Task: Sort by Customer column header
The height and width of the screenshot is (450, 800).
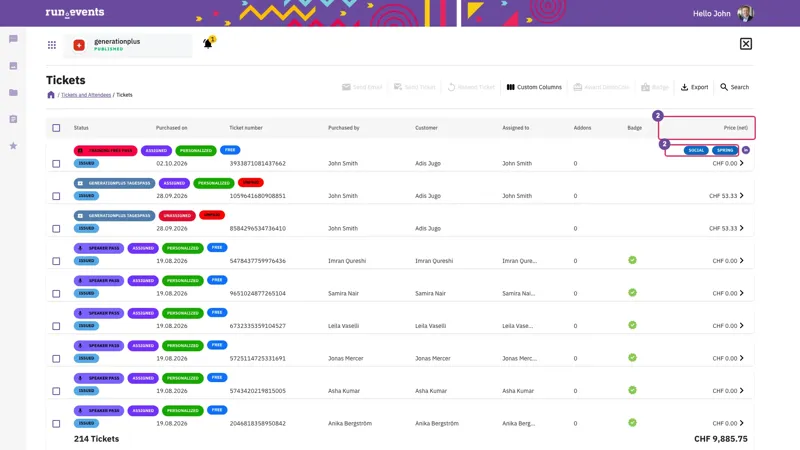Action: click(x=426, y=128)
